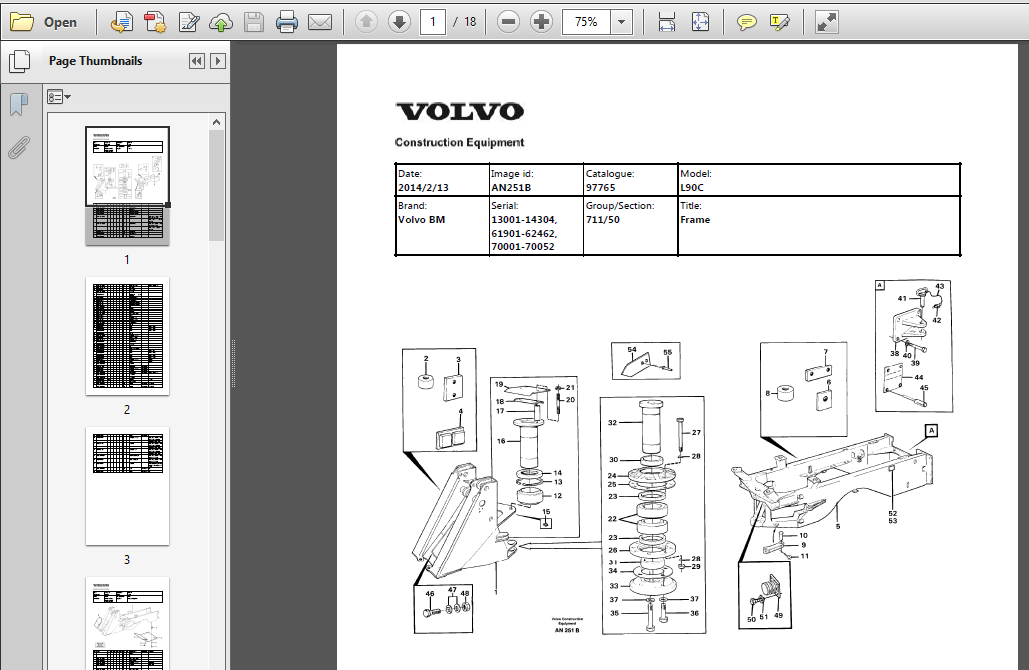1029x670 pixels.
Task: Go to next page arrow
Action: coord(399,22)
